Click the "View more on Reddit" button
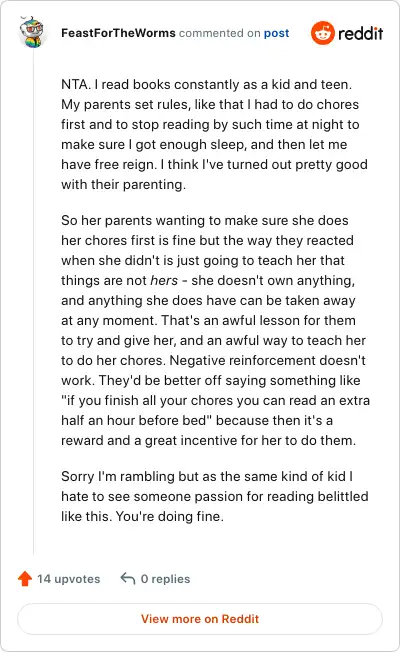400x652 pixels. [x=200, y=619]
